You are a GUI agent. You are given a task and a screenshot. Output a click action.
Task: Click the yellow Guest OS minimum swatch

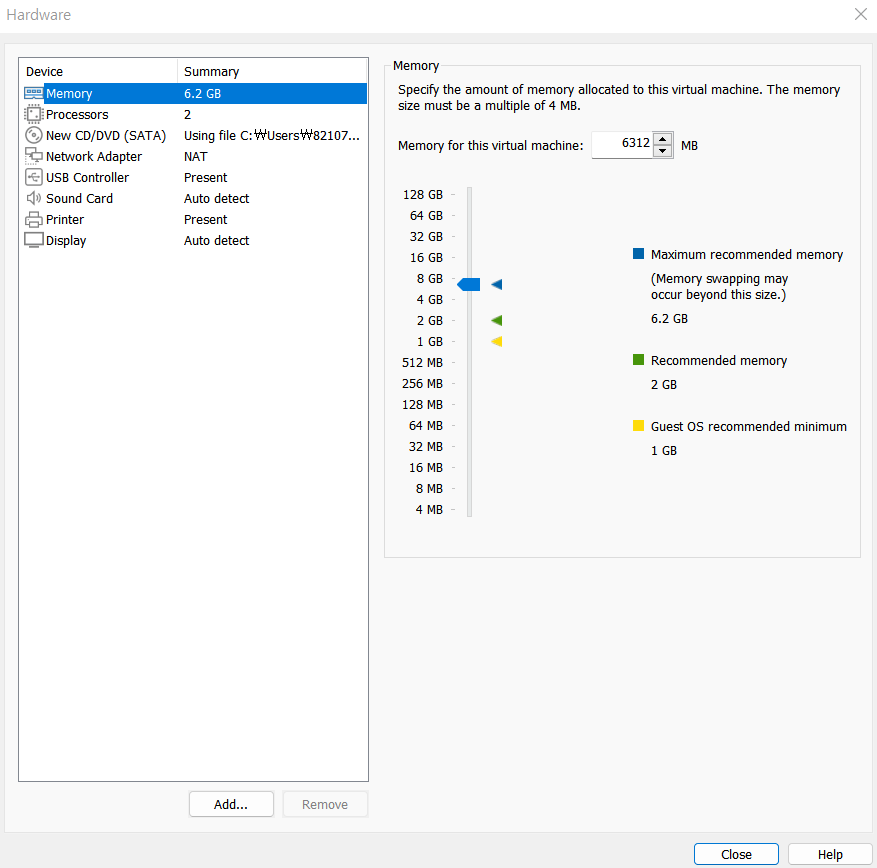[638, 426]
